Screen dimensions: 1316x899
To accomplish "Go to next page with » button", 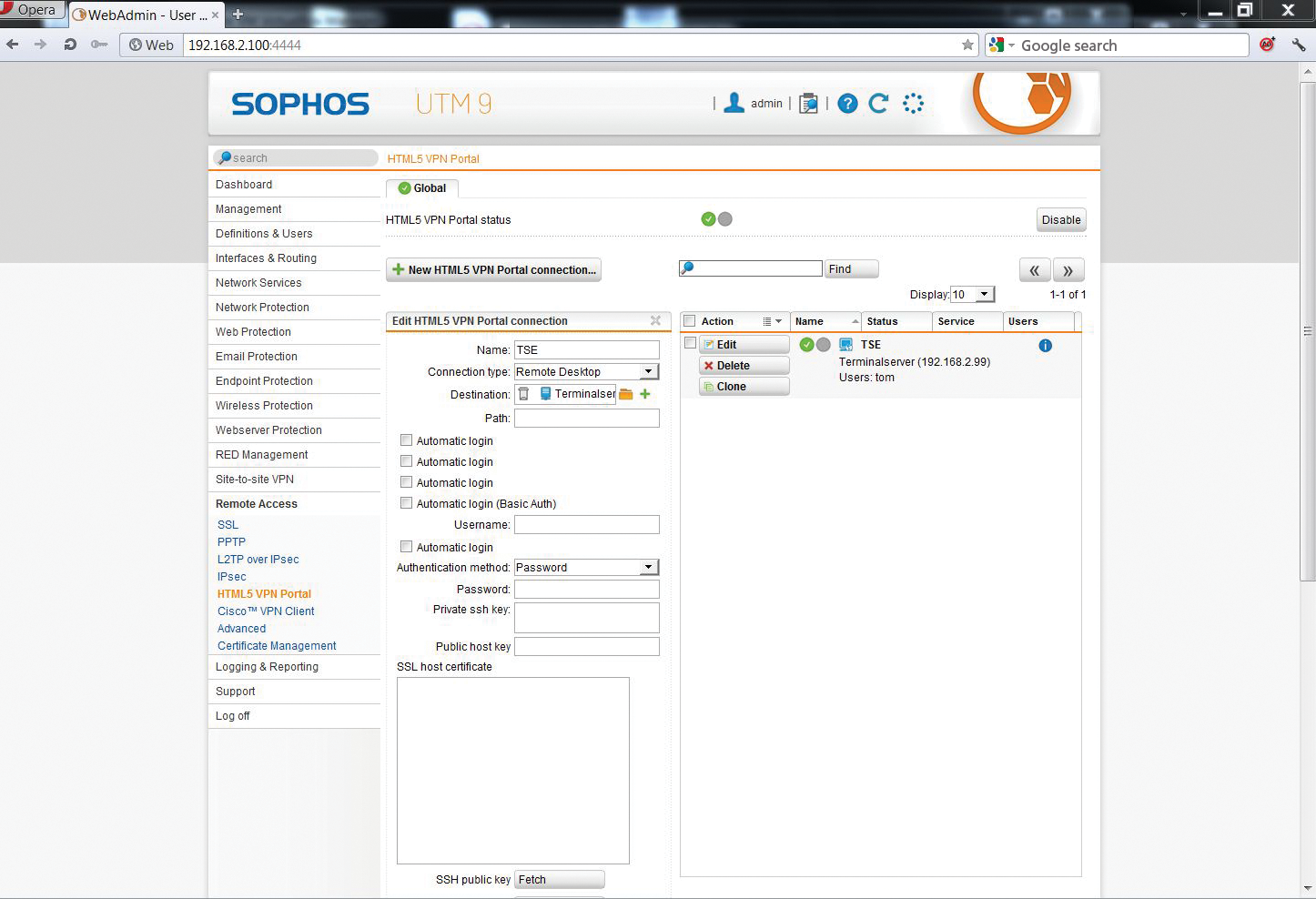I will click(1068, 270).
